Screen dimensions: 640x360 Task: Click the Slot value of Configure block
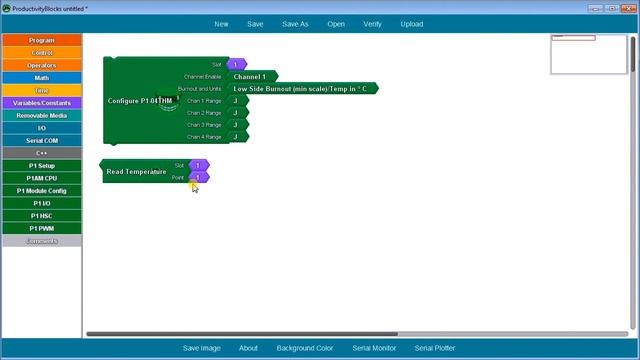[236, 64]
